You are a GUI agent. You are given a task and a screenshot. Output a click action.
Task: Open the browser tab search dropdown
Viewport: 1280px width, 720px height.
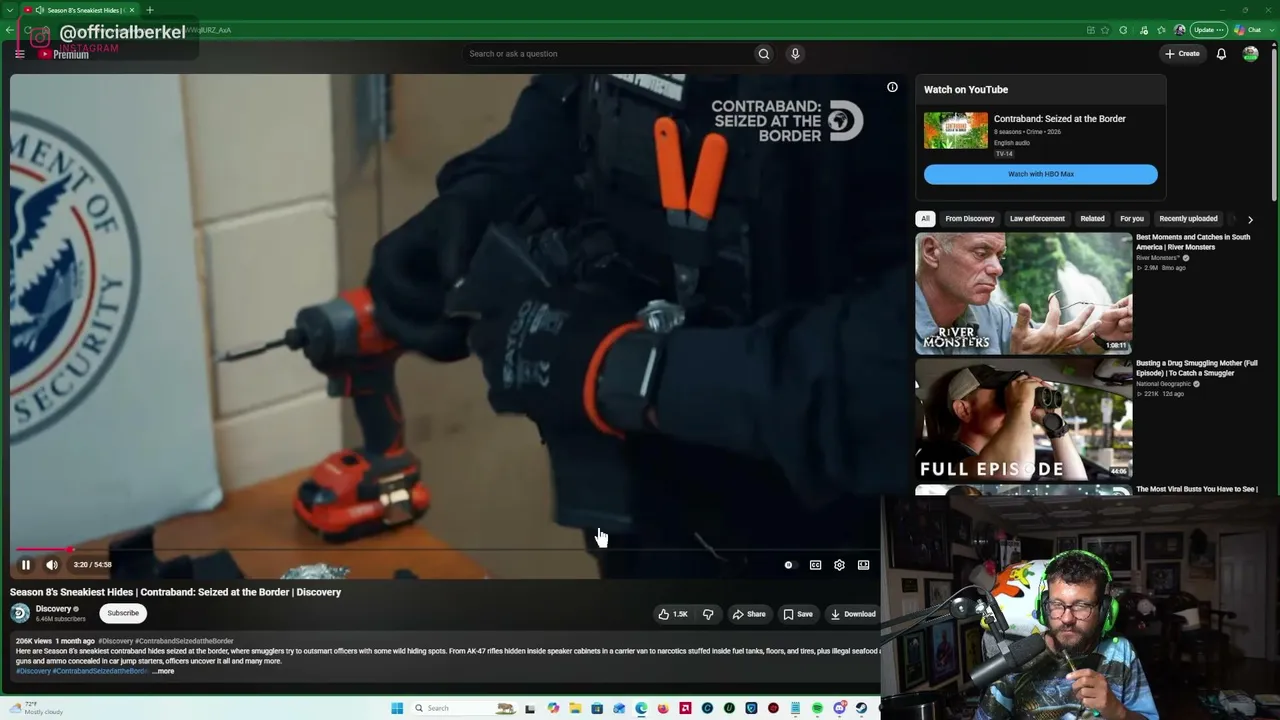point(10,10)
